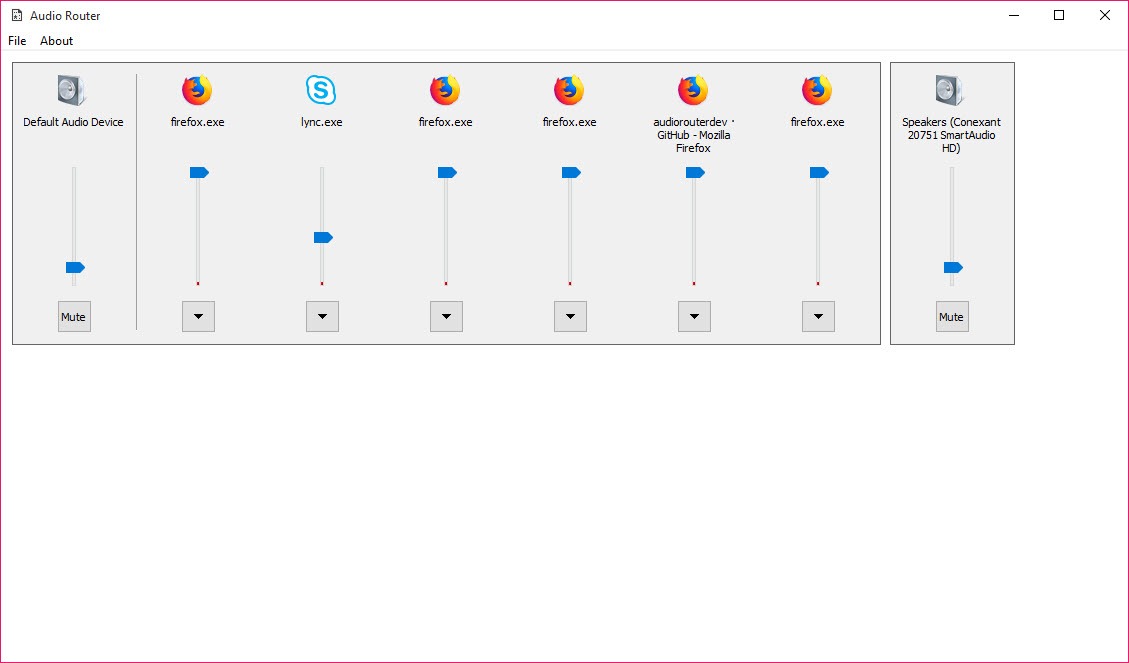Open the File menu
This screenshot has width=1129, height=663.
[x=17, y=41]
